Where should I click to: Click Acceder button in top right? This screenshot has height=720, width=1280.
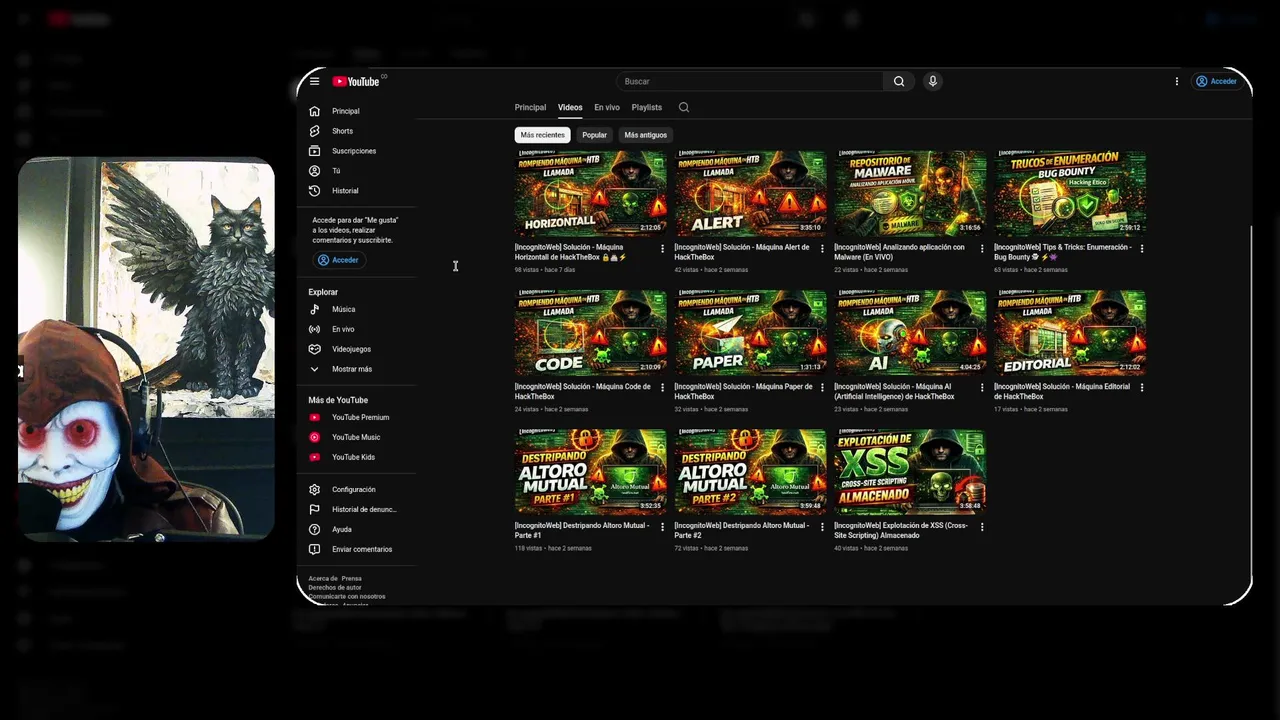pos(1216,81)
